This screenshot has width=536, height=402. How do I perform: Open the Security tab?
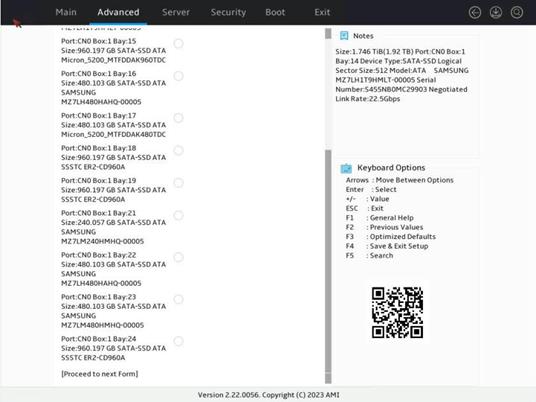click(228, 12)
